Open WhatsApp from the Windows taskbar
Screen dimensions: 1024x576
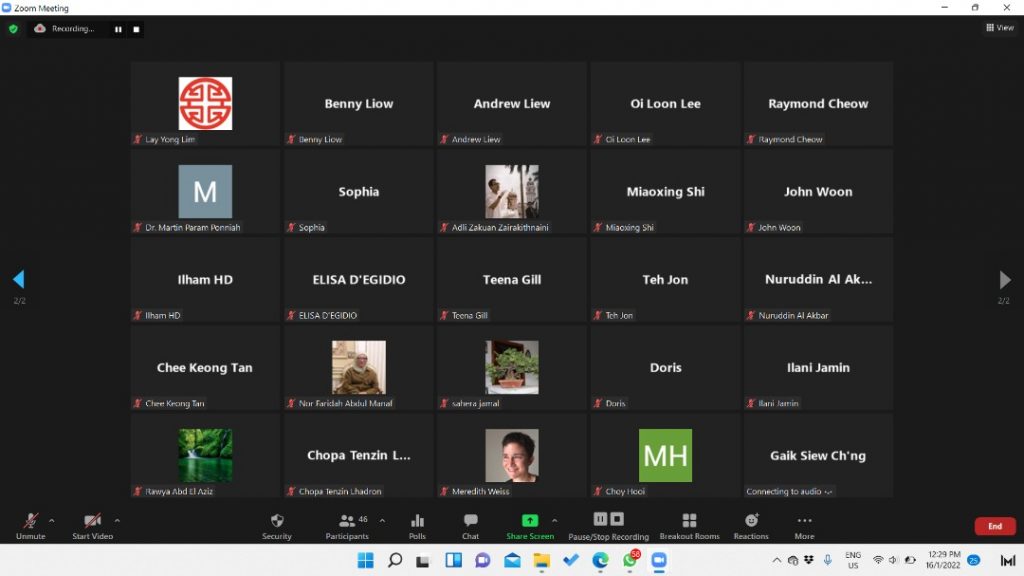pyautogui.click(x=630, y=560)
